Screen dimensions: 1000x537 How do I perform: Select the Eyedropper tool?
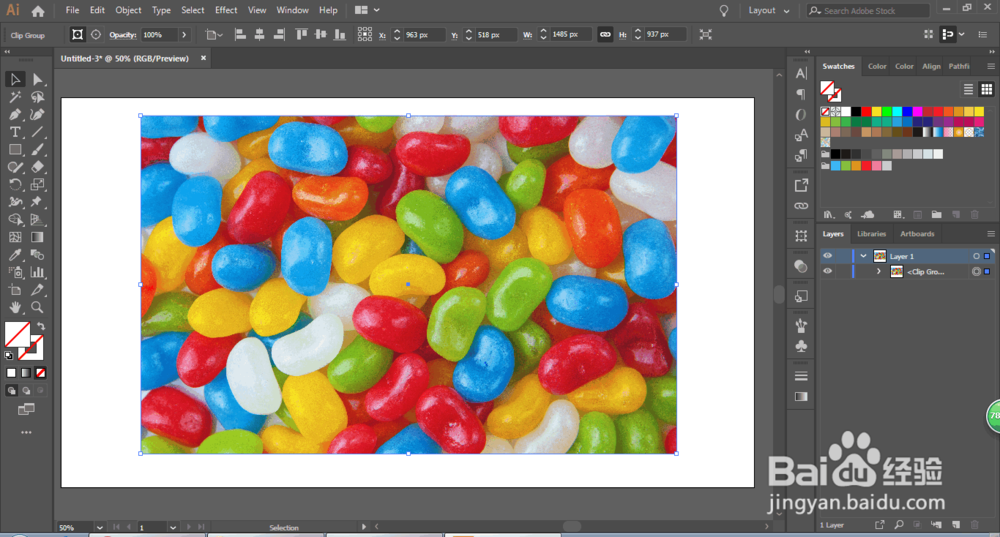pos(15,255)
